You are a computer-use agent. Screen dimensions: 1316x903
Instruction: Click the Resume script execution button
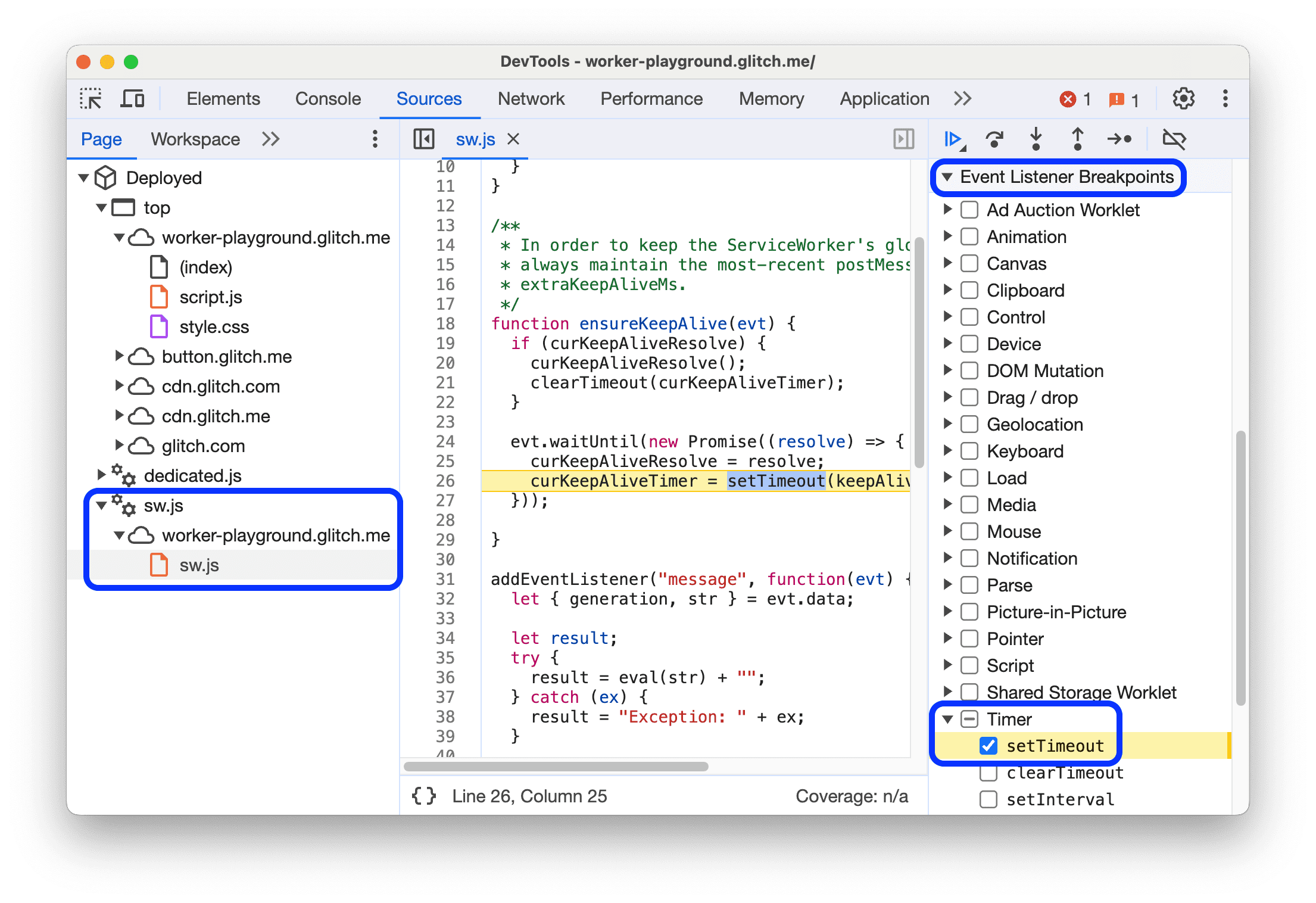(x=953, y=140)
